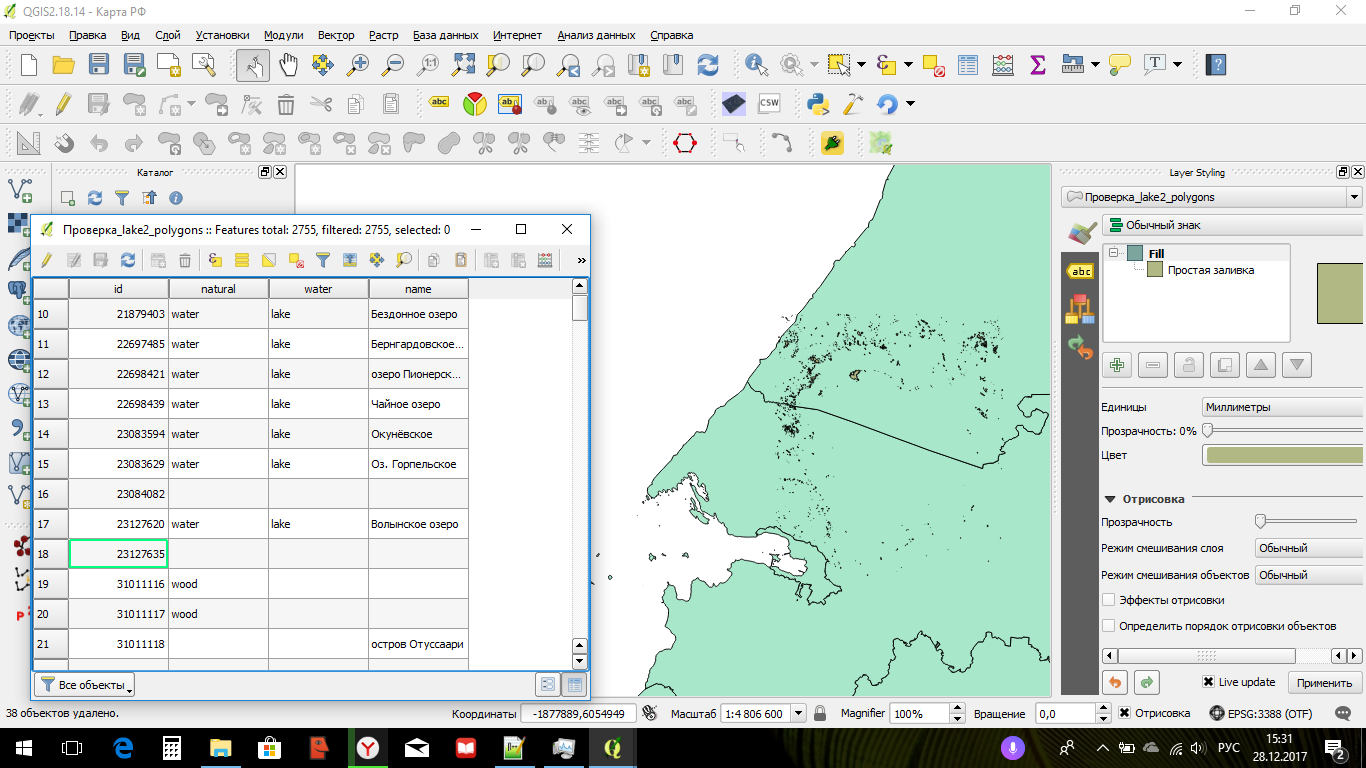Open the Все объекты filter dropdown
Image resolution: width=1366 pixels, height=768 pixels.
85,685
